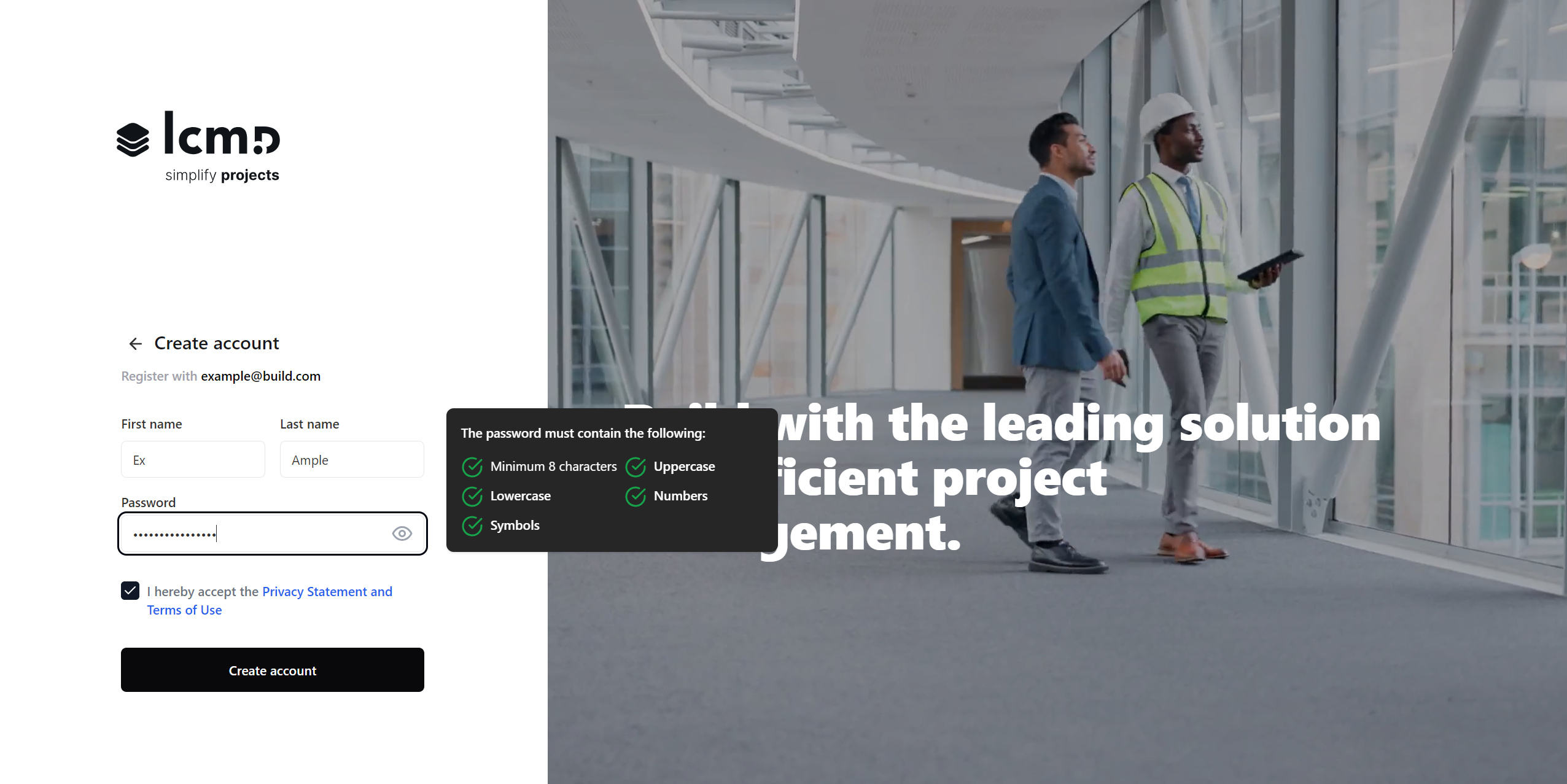This screenshot has height=784, width=1567.
Task: Click the Uppercase requirement checkmark icon
Action: click(636, 467)
